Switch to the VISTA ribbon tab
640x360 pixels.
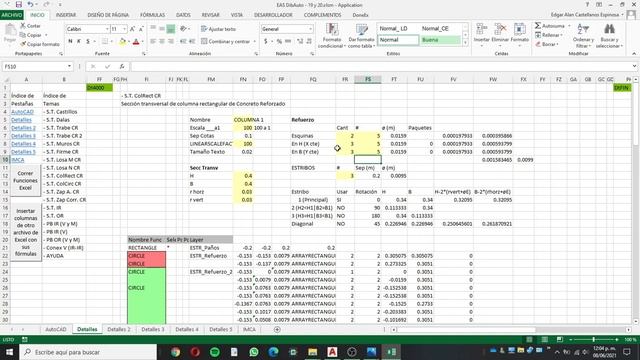coord(237,15)
